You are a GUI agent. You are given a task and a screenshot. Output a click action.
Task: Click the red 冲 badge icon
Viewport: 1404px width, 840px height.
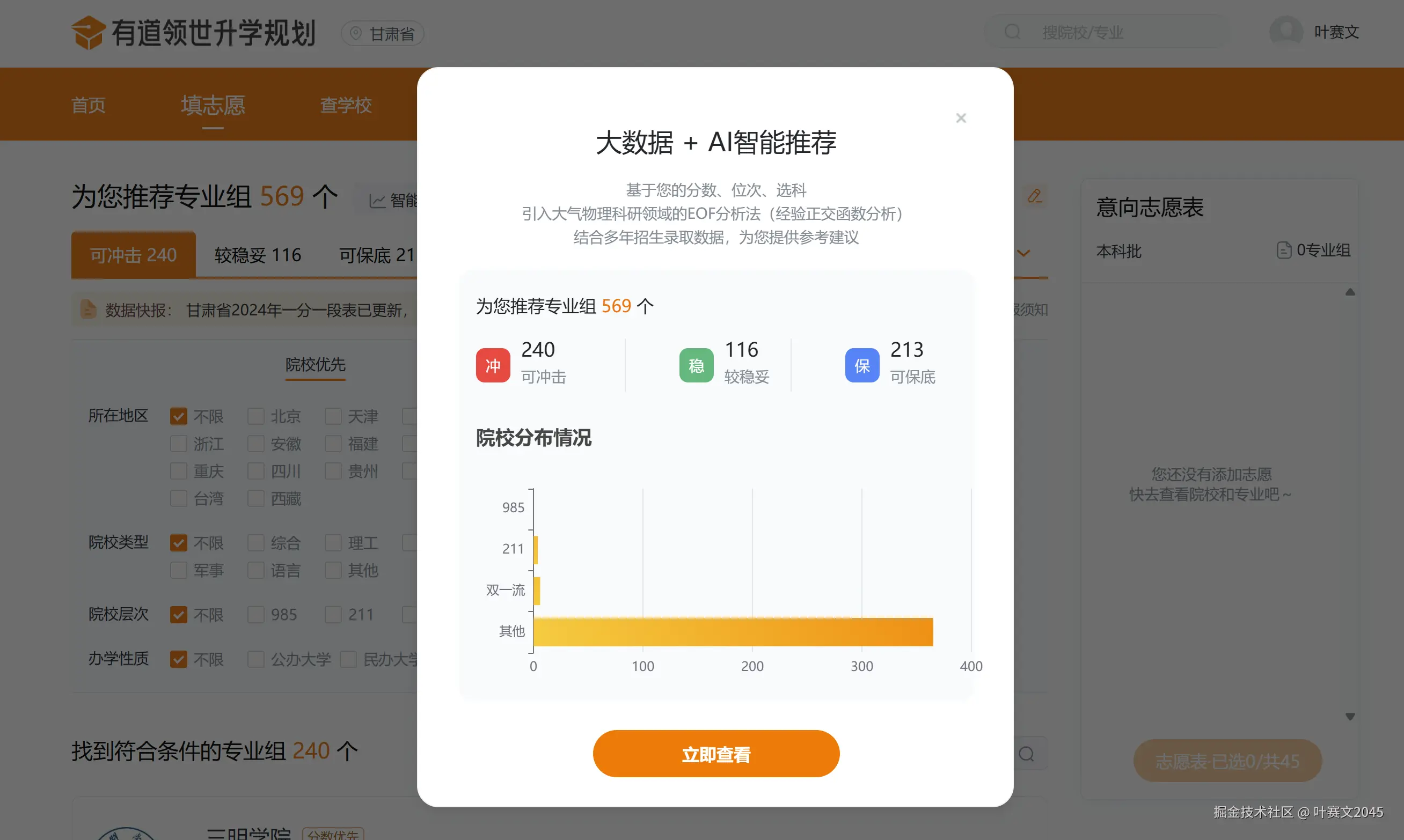[x=493, y=365]
